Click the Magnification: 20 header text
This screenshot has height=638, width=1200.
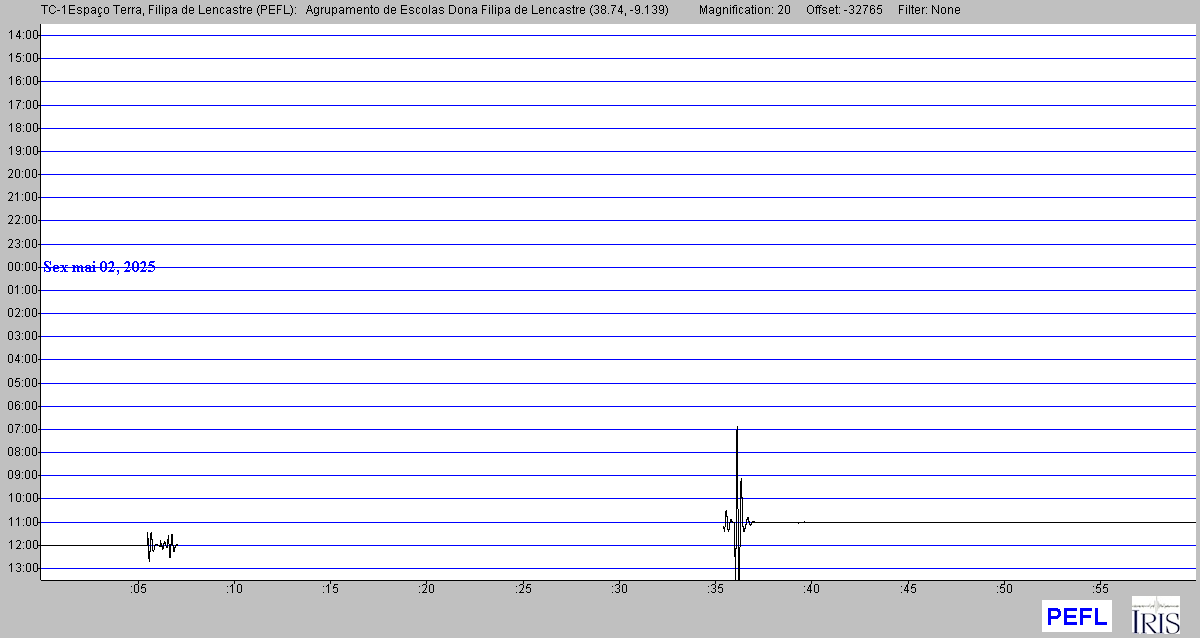point(745,10)
